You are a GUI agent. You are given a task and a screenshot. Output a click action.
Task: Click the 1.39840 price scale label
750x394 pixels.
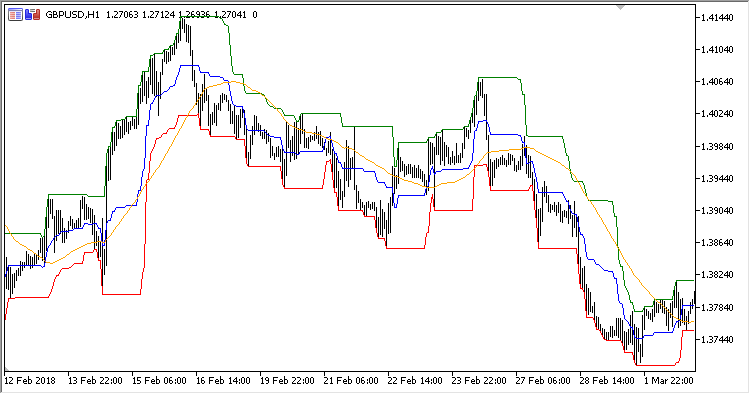point(717,147)
